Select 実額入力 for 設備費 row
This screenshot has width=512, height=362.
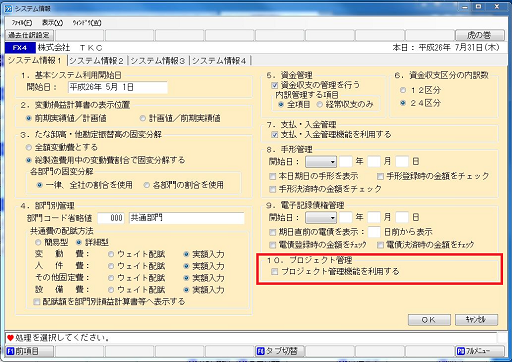click(x=187, y=290)
